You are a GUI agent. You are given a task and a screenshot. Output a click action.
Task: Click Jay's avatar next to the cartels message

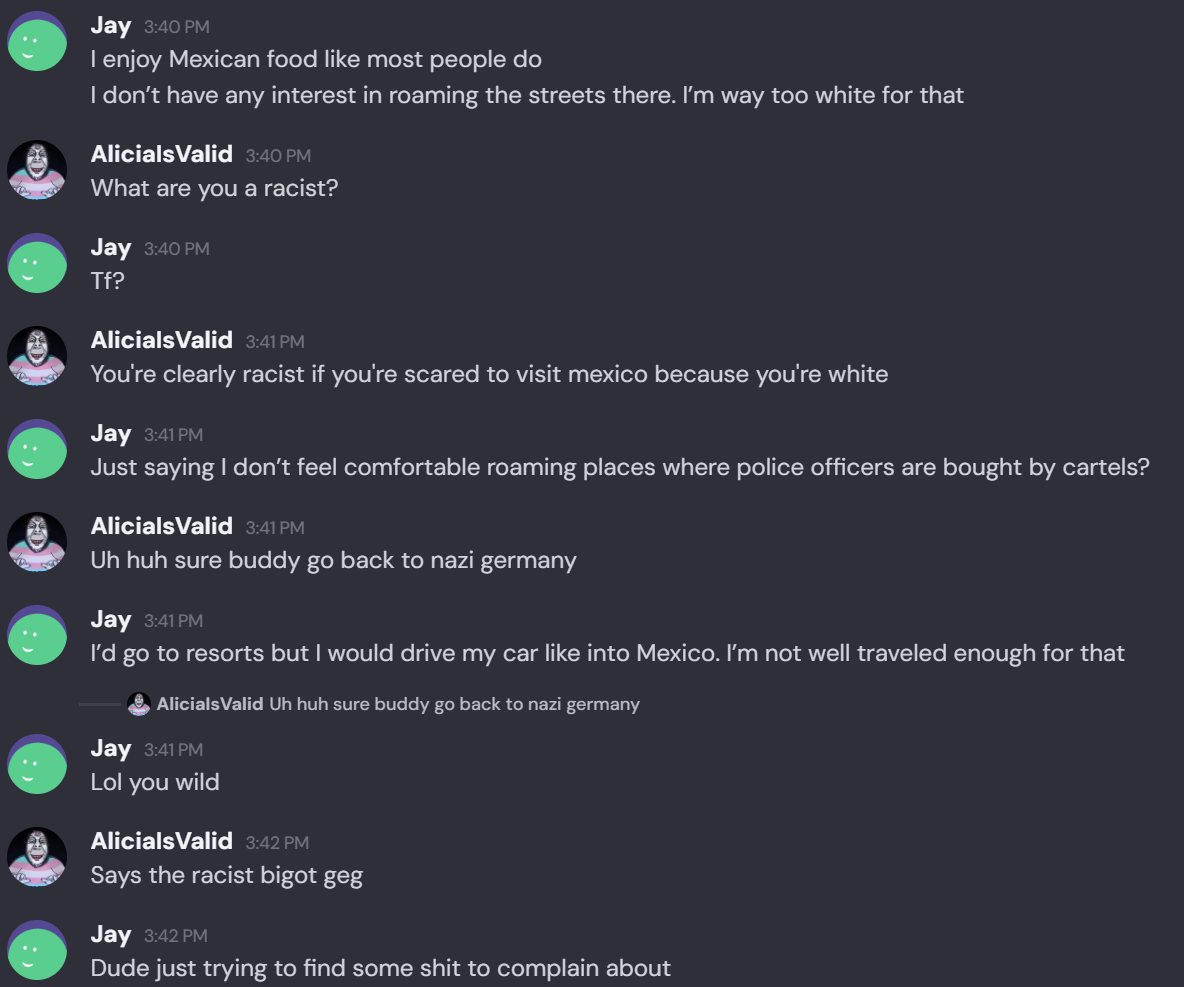(x=37, y=449)
